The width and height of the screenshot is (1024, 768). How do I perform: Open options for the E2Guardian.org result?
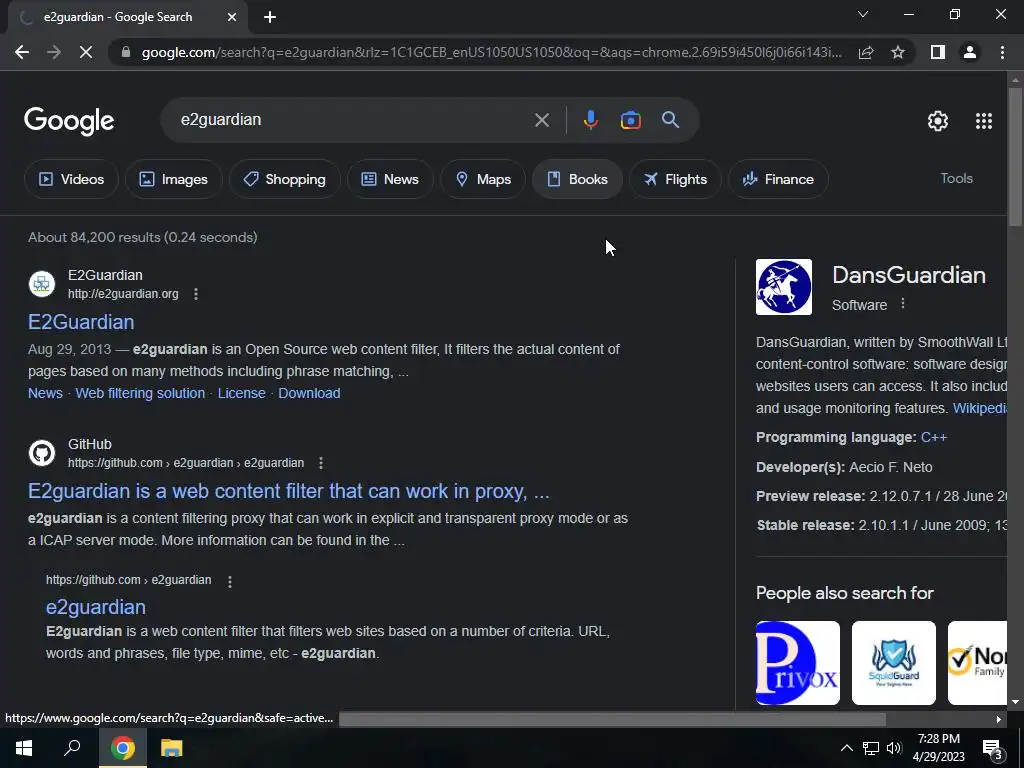196,294
